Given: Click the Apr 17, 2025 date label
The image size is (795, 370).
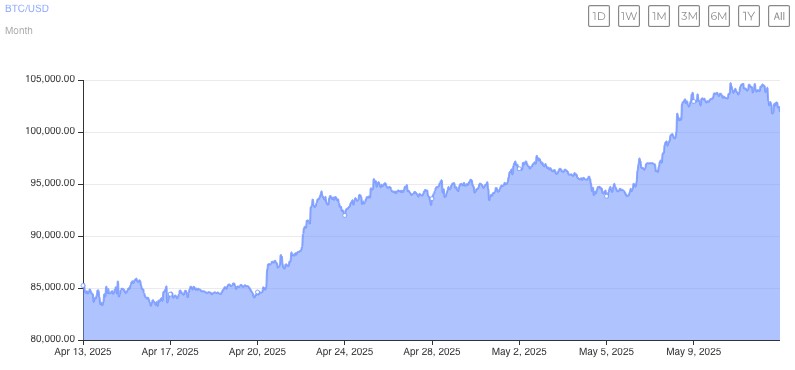Looking at the screenshot, I should coord(170,351).
